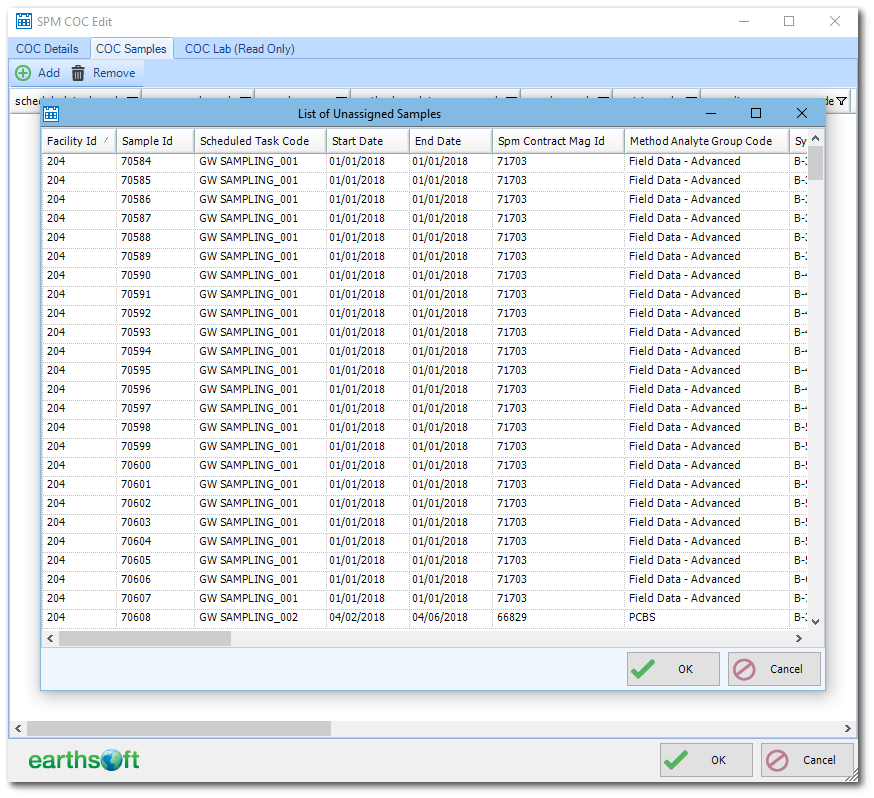Add a new sample with the green plus icon

[x=21, y=72]
